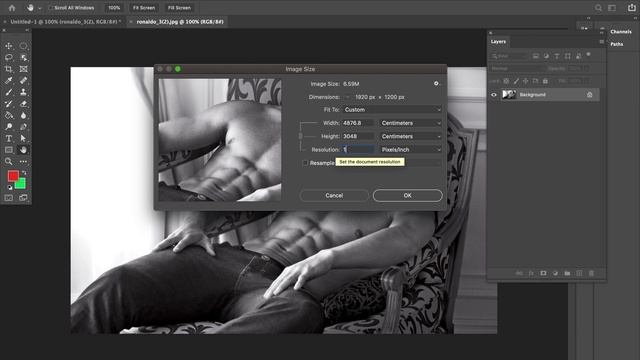Select the Healing Brush tool
Screen dimensions: 640x360
(23, 80)
